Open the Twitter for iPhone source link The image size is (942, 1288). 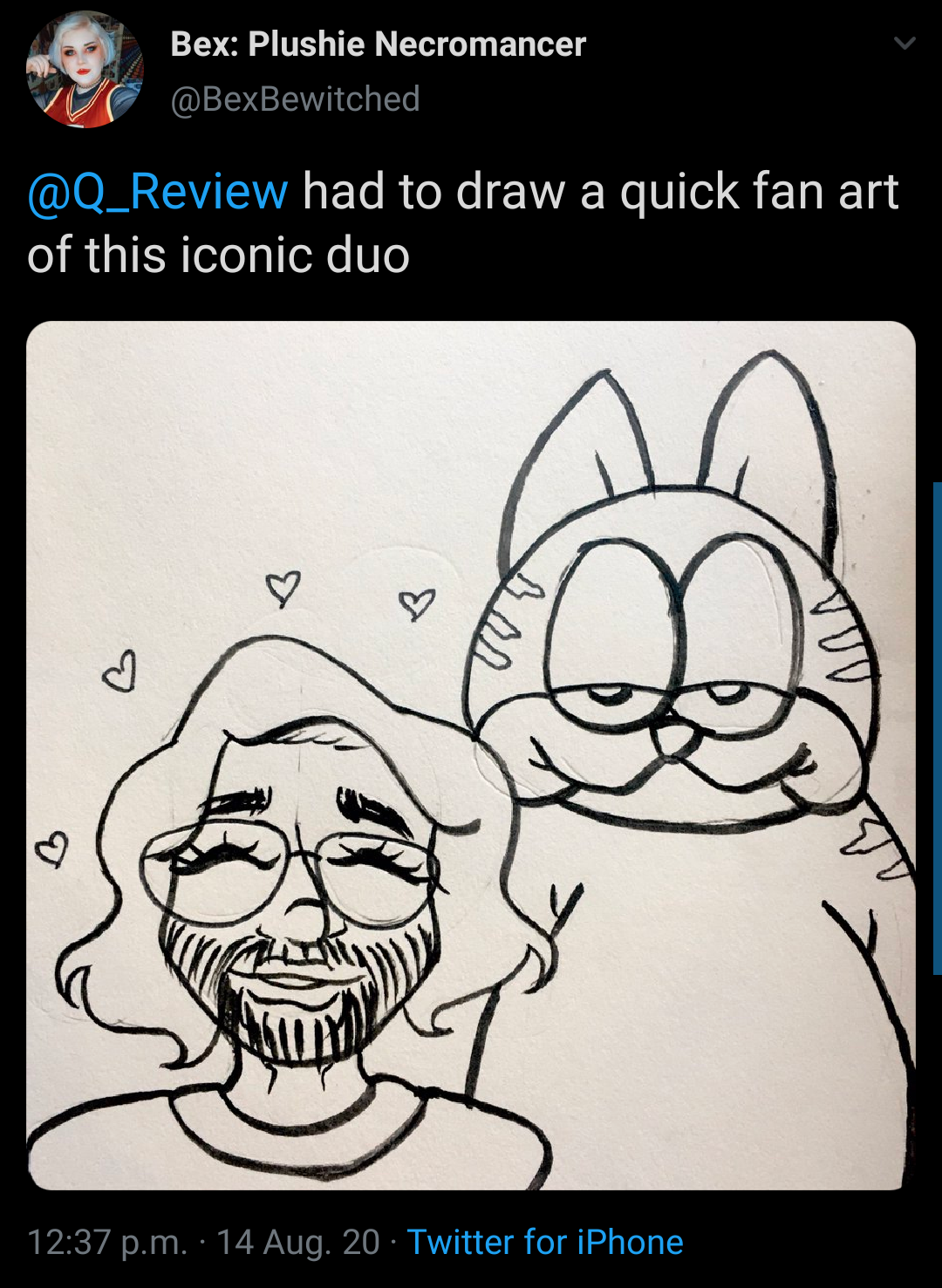click(x=545, y=1242)
